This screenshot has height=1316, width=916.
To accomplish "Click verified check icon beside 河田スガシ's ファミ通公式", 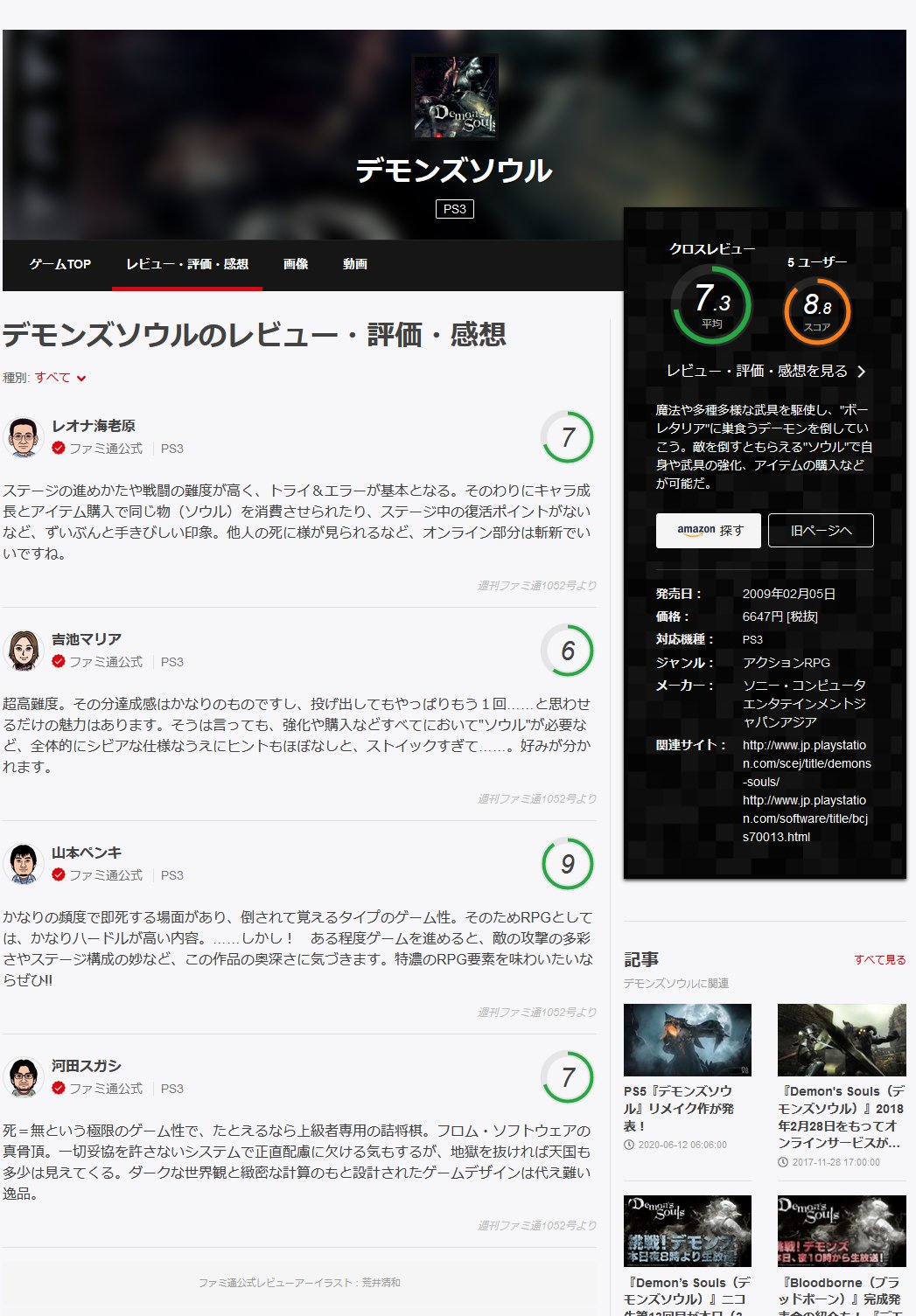I will point(59,1088).
